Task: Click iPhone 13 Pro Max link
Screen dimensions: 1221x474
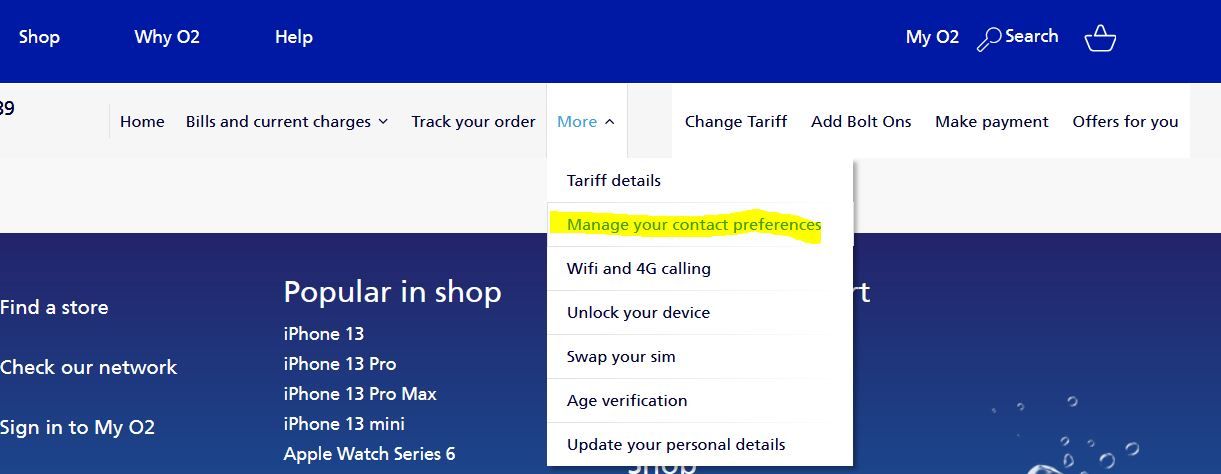Action: (360, 394)
